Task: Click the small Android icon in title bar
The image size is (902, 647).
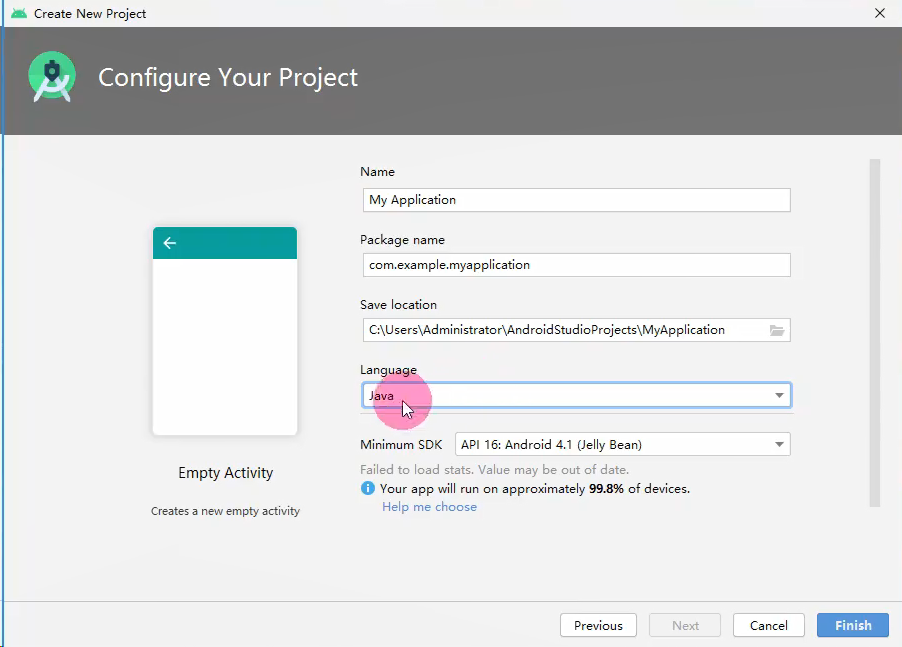Action: [x=19, y=13]
